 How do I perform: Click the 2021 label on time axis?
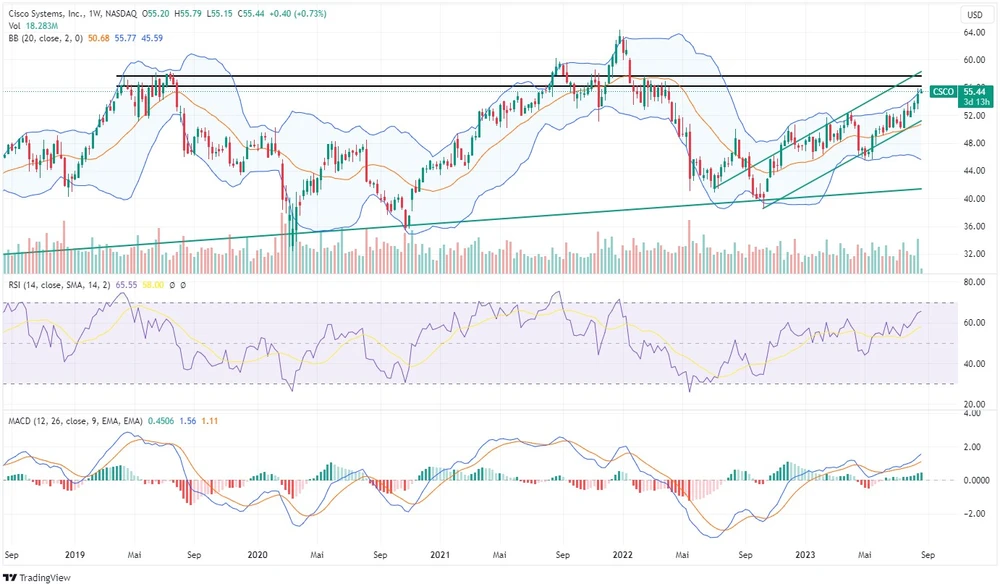tap(439, 553)
